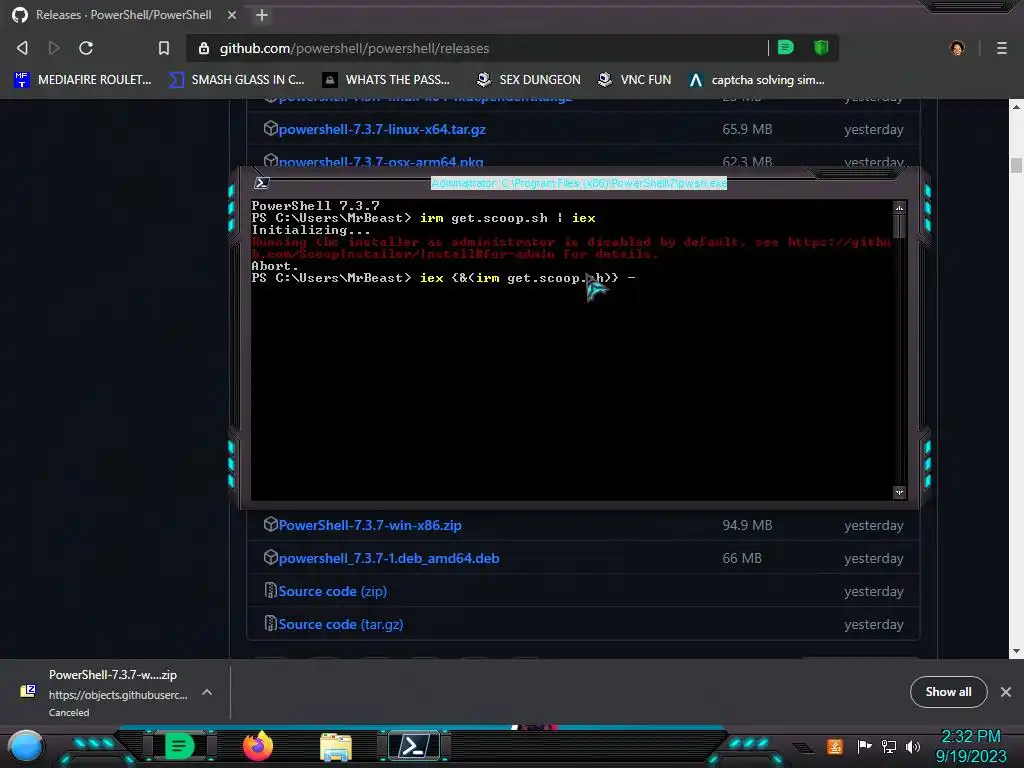The width and height of the screenshot is (1024, 768).
Task: Click the 94.9 MB size of win-x86.zip
Action: [747, 525]
